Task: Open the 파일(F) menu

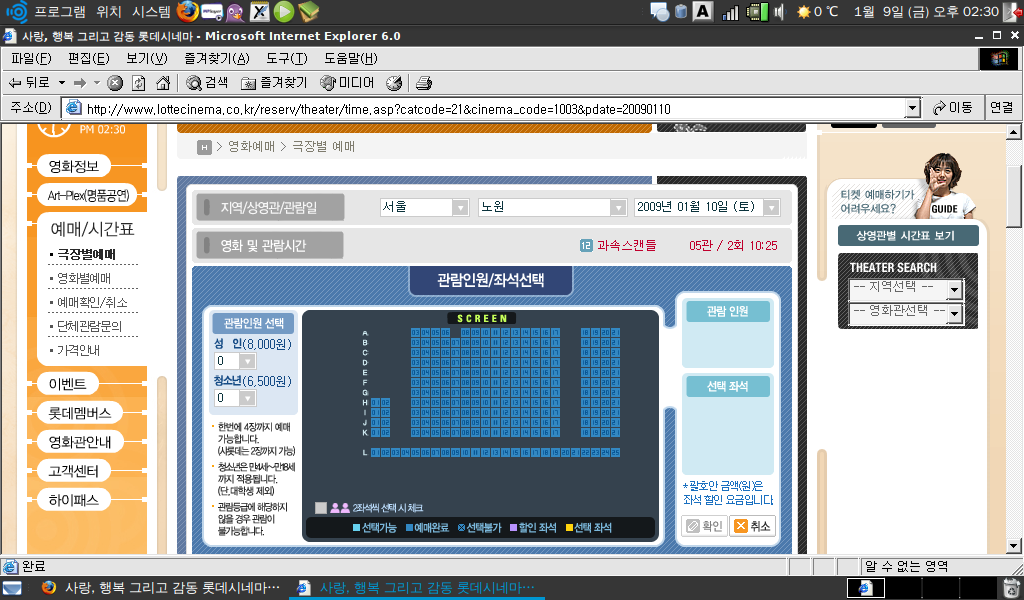Action: (x=31, y=59)
